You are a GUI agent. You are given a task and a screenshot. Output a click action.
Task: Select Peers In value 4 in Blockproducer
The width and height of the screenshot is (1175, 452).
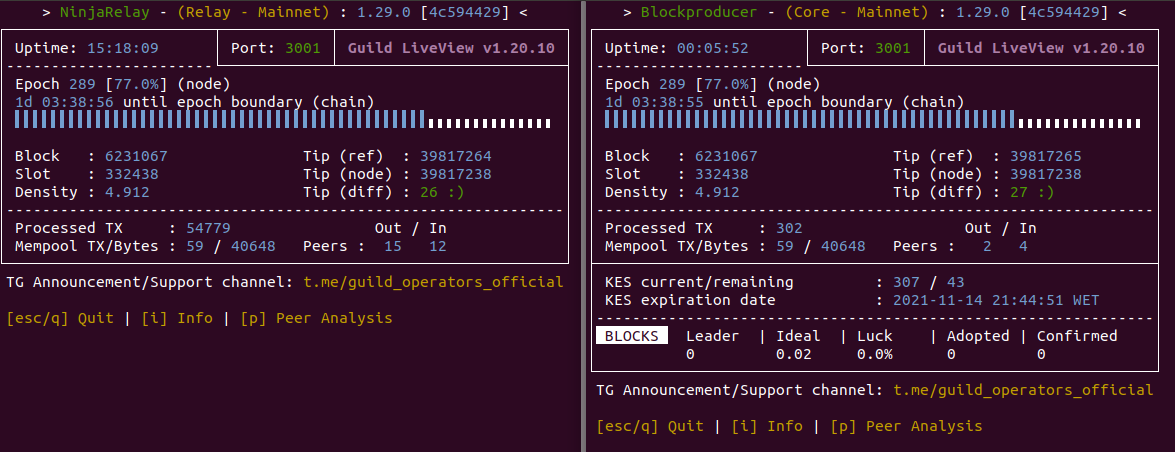(1024, 246)
